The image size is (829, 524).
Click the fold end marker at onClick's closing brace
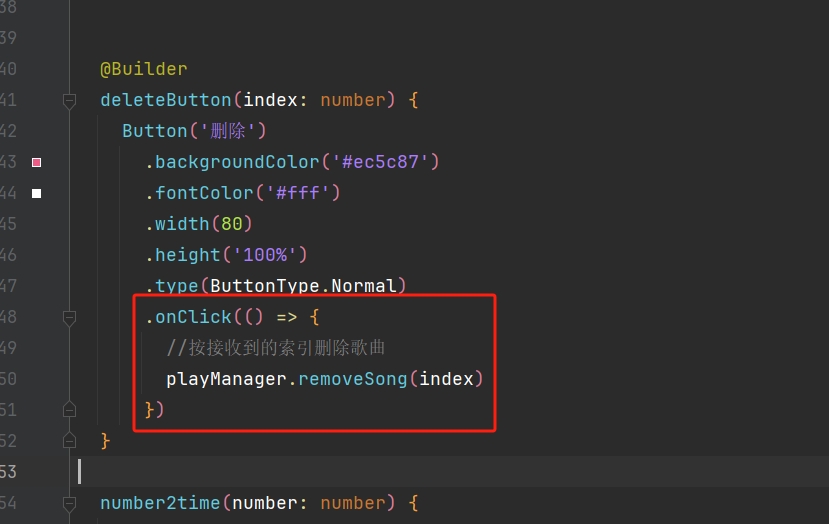click(69, 410)
